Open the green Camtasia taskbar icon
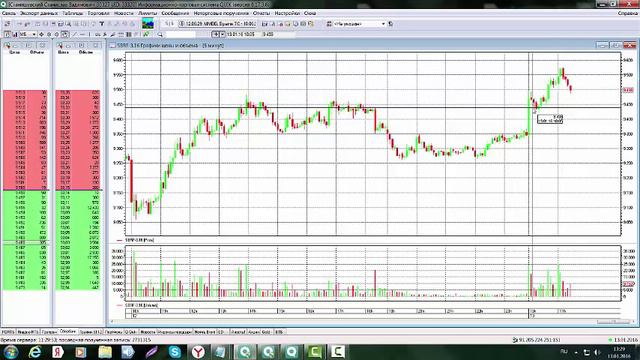 click(x=315, y=352)
